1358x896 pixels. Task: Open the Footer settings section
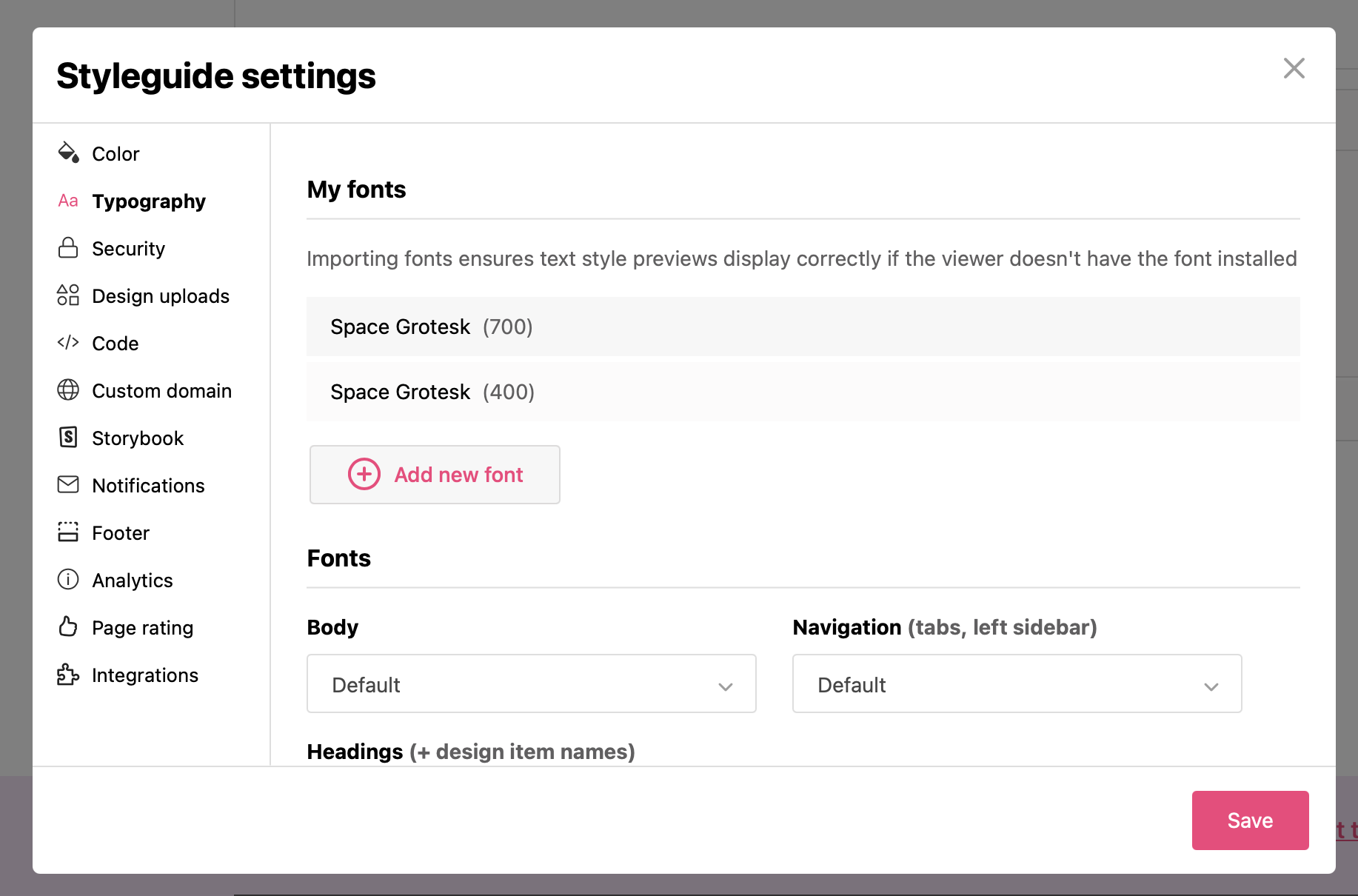120,532
